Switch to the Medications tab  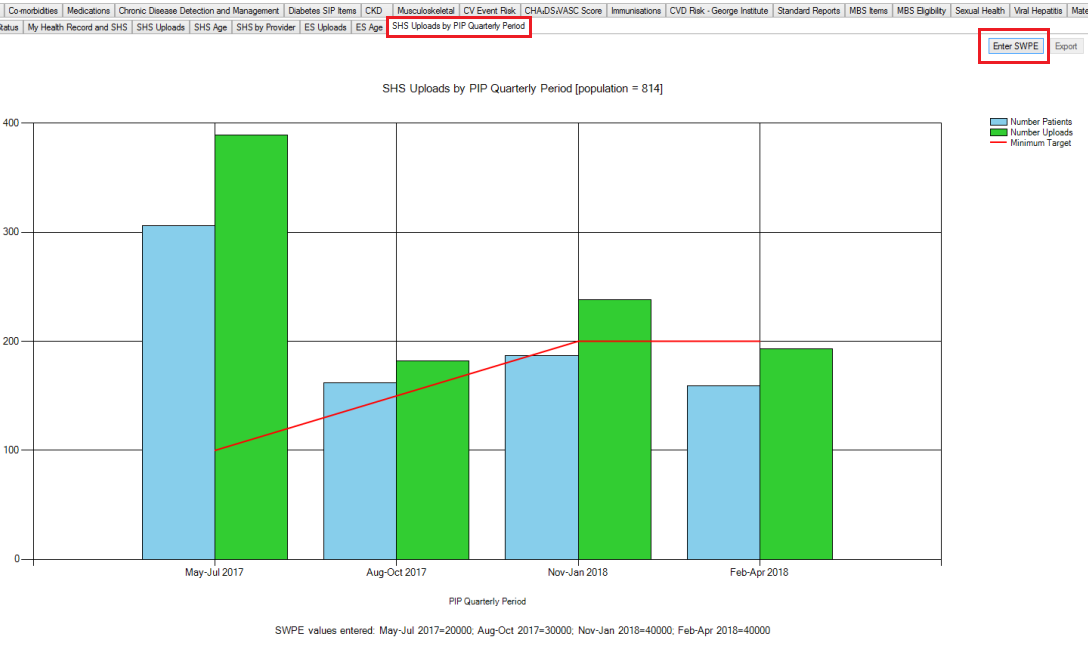(x=88, y=10)
